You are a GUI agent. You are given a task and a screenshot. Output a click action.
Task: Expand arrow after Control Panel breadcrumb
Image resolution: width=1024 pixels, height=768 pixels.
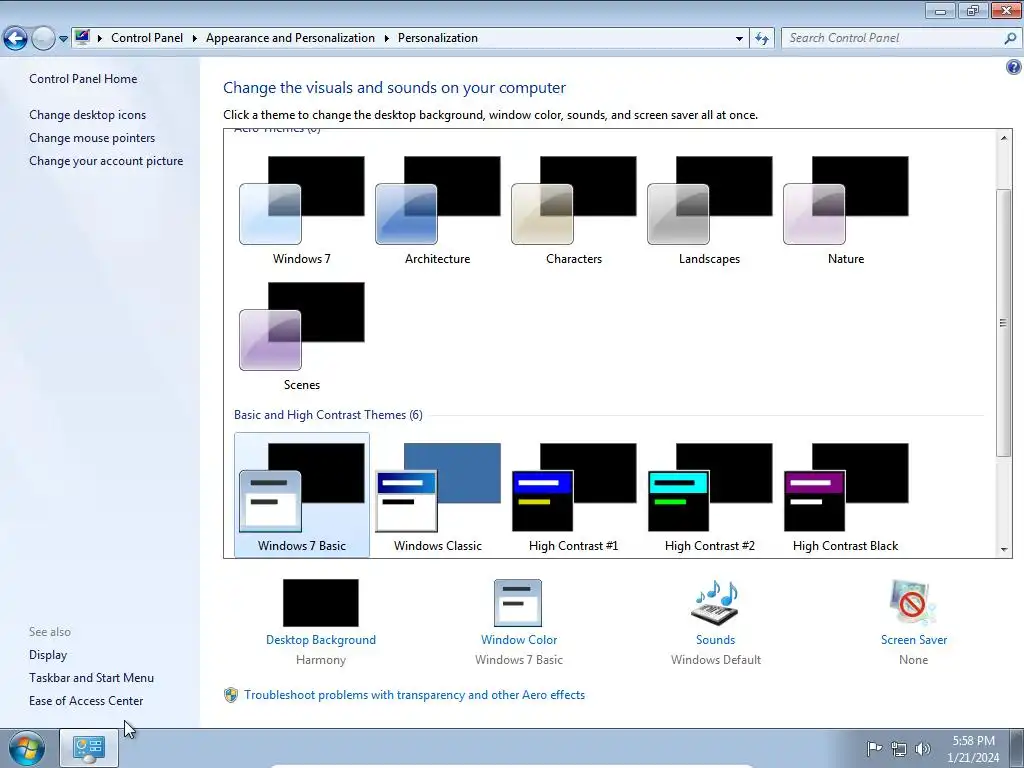[x=195, y=39]
